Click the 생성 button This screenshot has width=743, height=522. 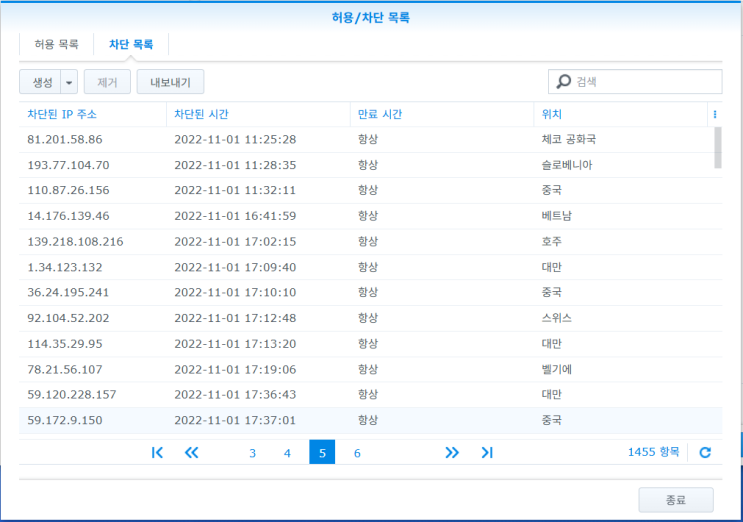pyautogui.click(x=40, y=82)
